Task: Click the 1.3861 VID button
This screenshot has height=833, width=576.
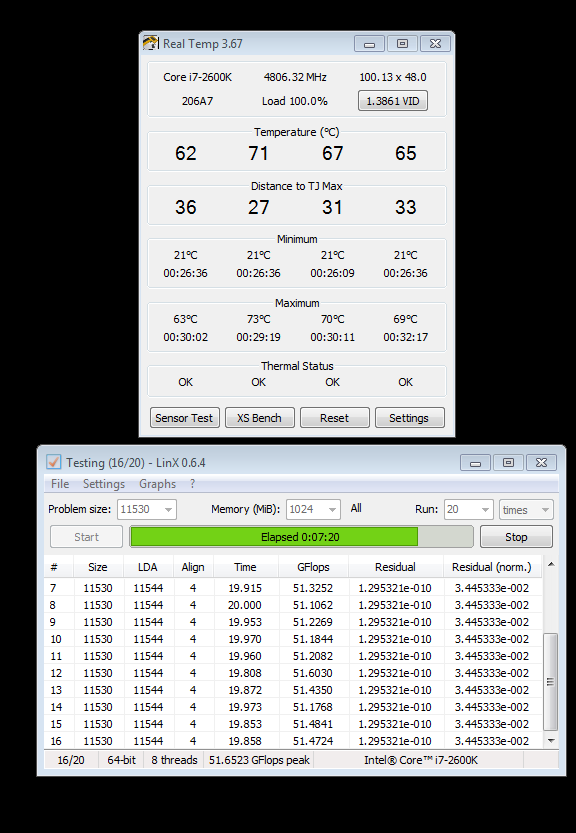Action: pos(393,100)
